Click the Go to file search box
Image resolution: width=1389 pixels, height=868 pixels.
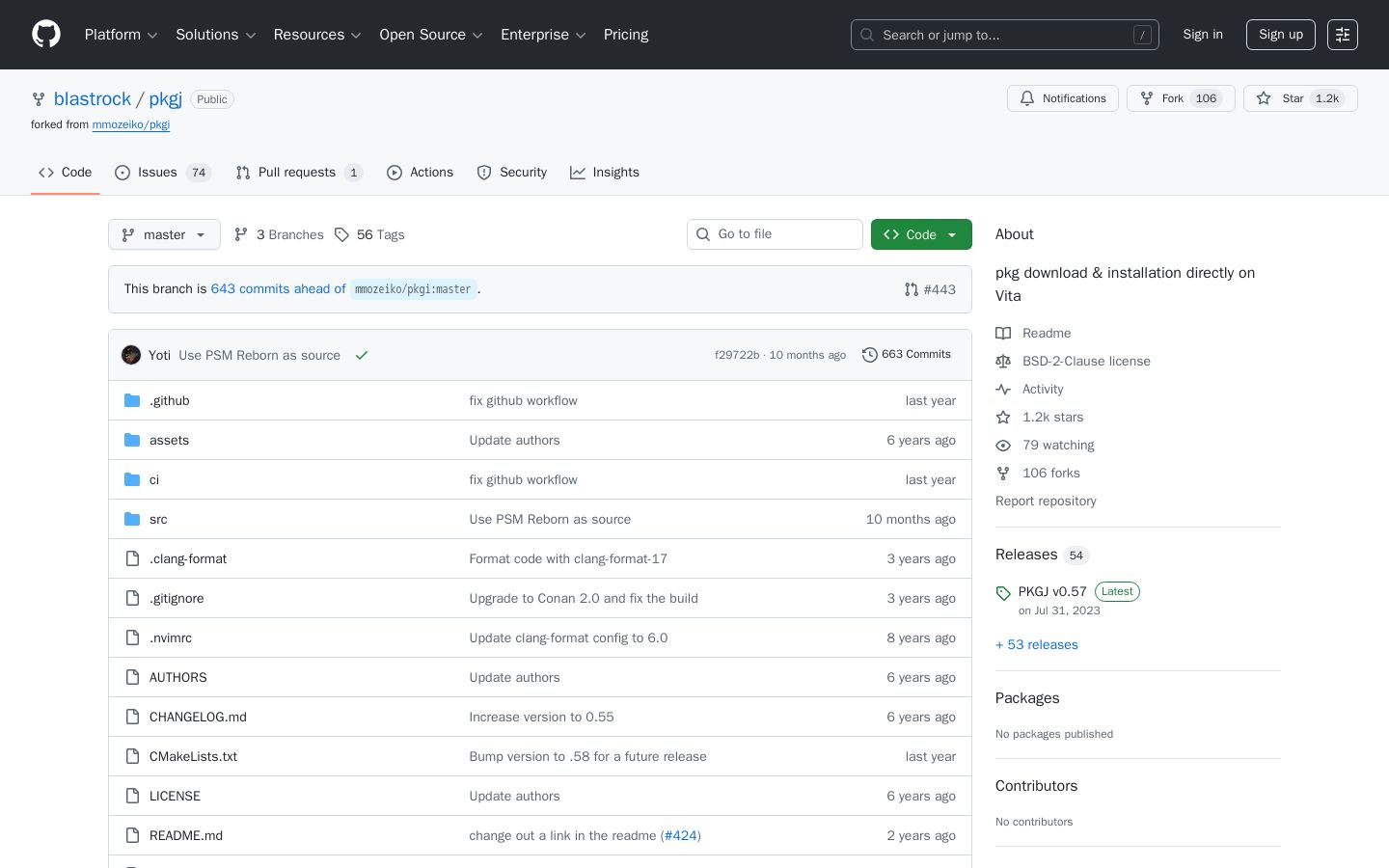click(775, 234)
